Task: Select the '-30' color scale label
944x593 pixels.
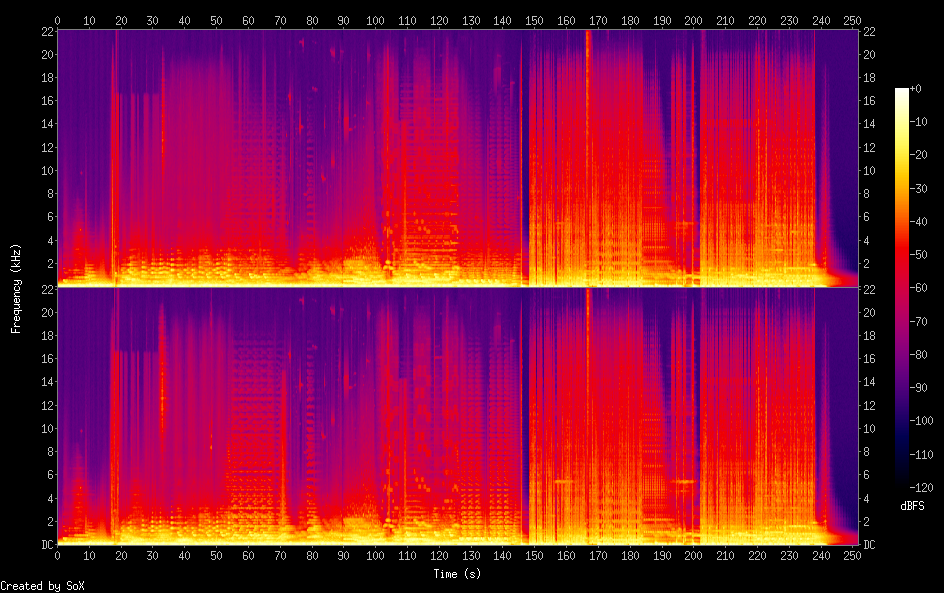Action: pos(919,188)
